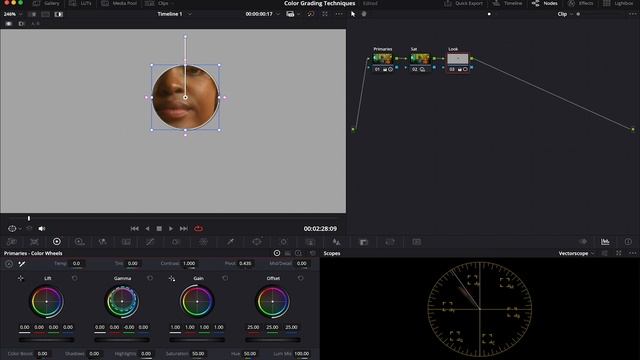
Task: Open the Effects panel
Action: (580, 3)
